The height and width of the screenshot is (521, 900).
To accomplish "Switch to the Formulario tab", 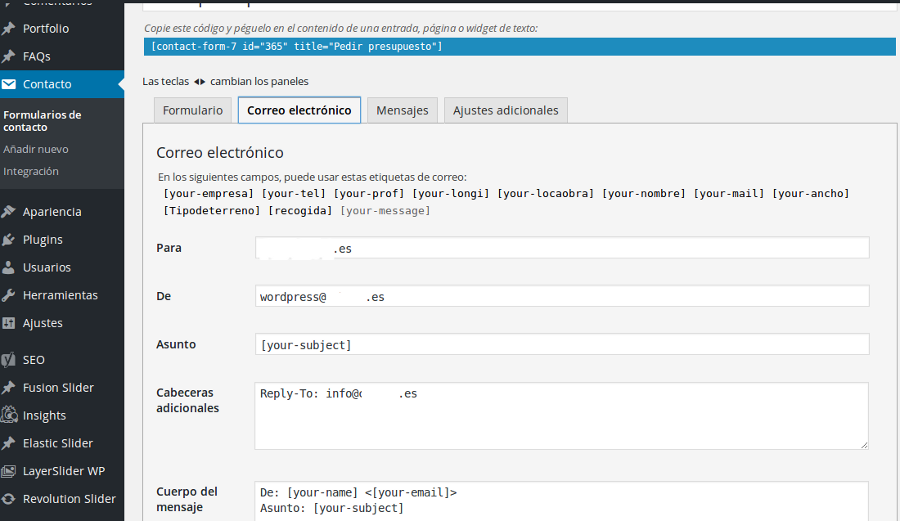I will (193, 111).
